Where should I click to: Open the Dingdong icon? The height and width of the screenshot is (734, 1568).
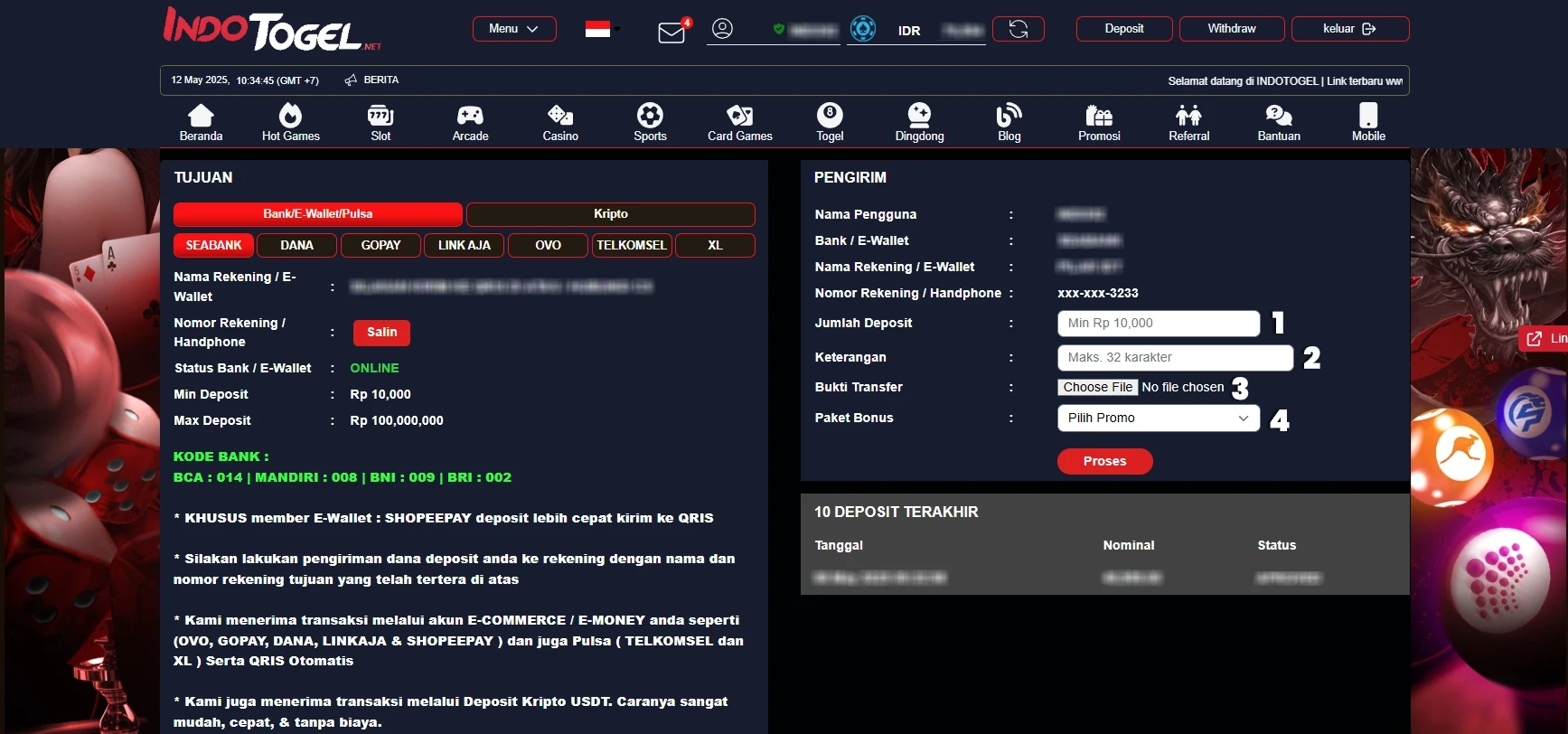(x=919, y=115)
